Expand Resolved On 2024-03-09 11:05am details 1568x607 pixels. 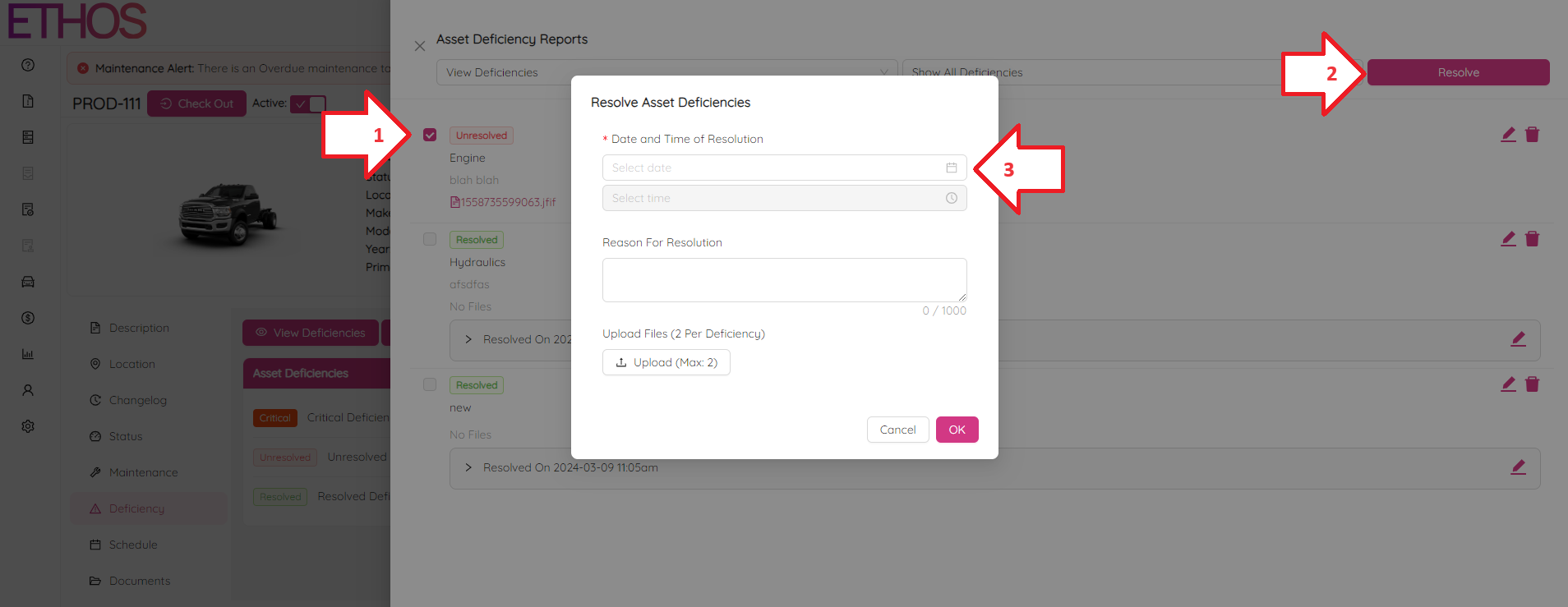[x=468, y=467]
